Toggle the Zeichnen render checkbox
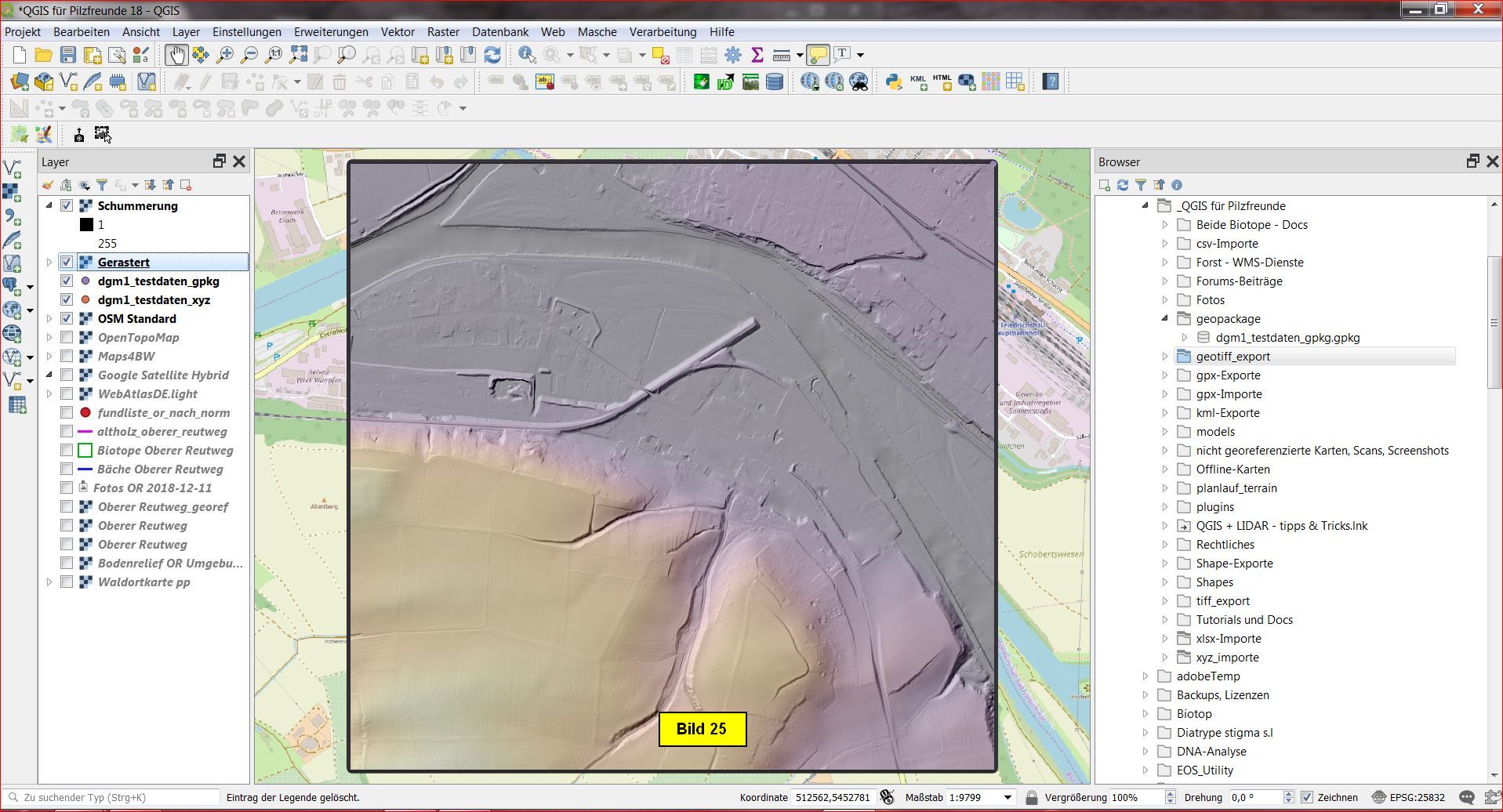 [x=1306, y=797]
